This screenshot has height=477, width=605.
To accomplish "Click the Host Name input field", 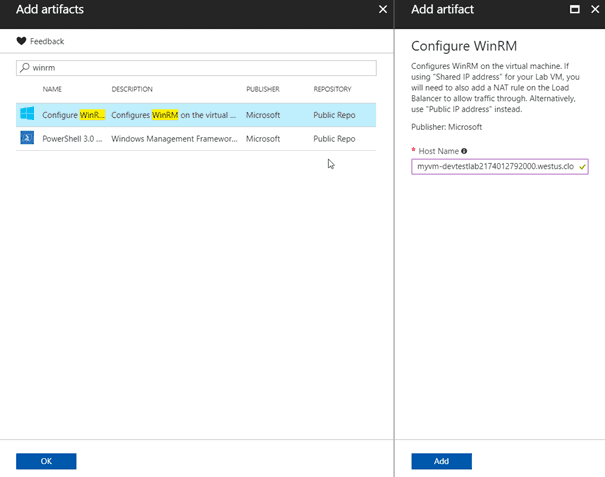I will coord(500,167).
